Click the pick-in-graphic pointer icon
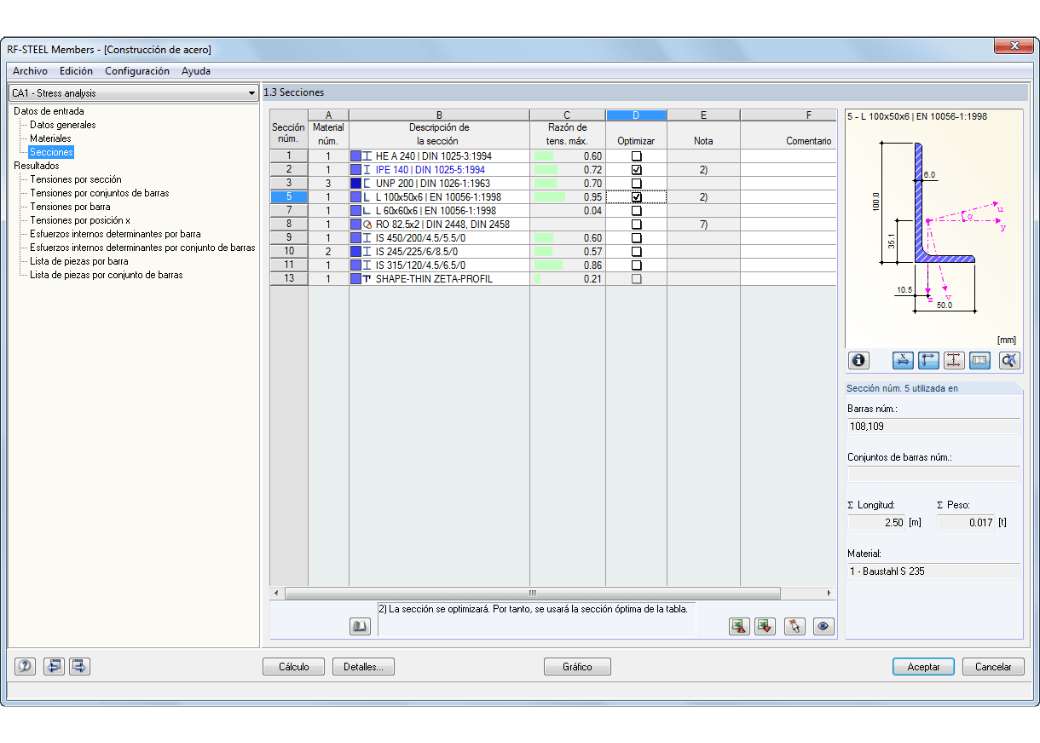Image resolution: width=1040 pixels, height=743 pixels. (795, 626)
